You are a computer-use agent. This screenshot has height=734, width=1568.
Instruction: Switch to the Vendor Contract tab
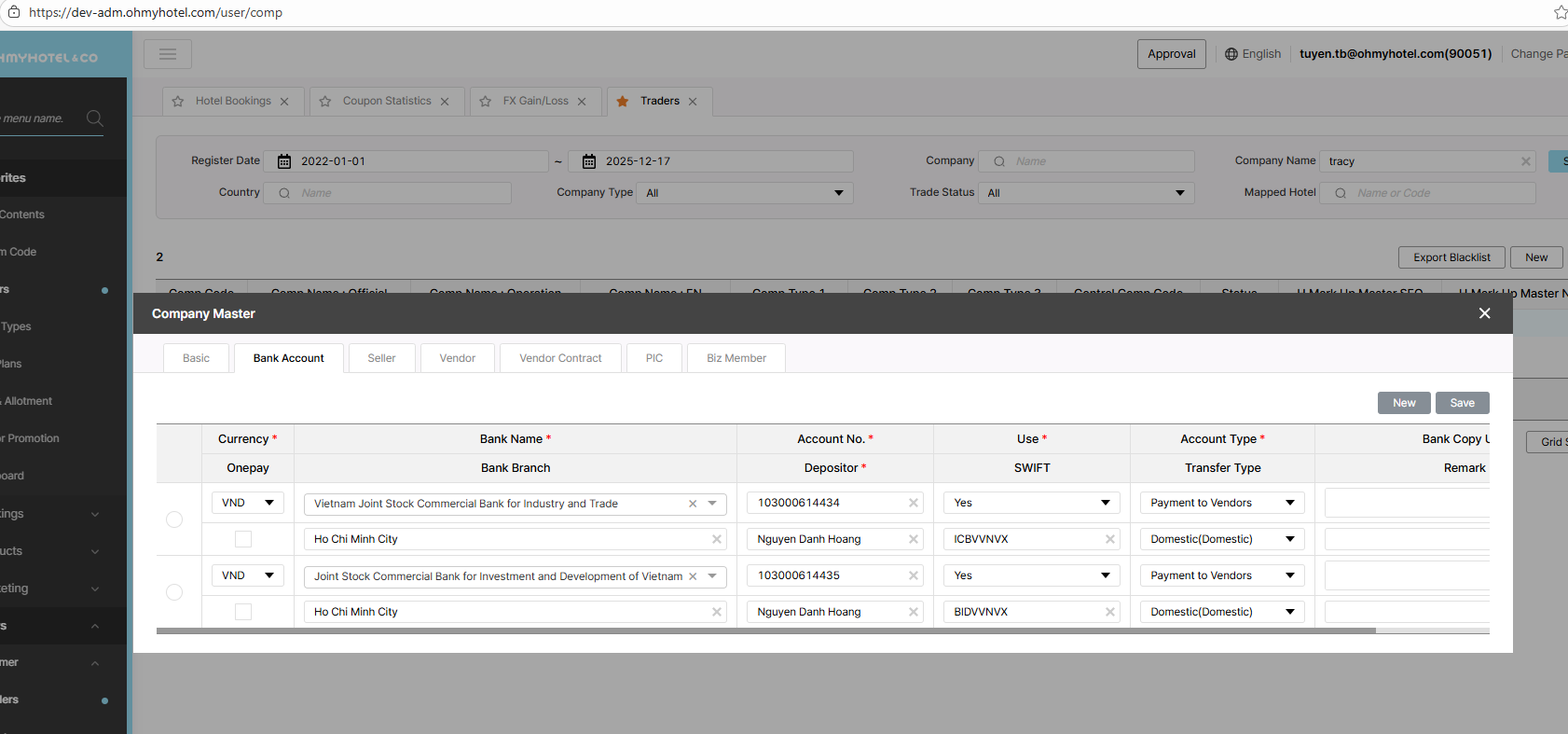560,358
